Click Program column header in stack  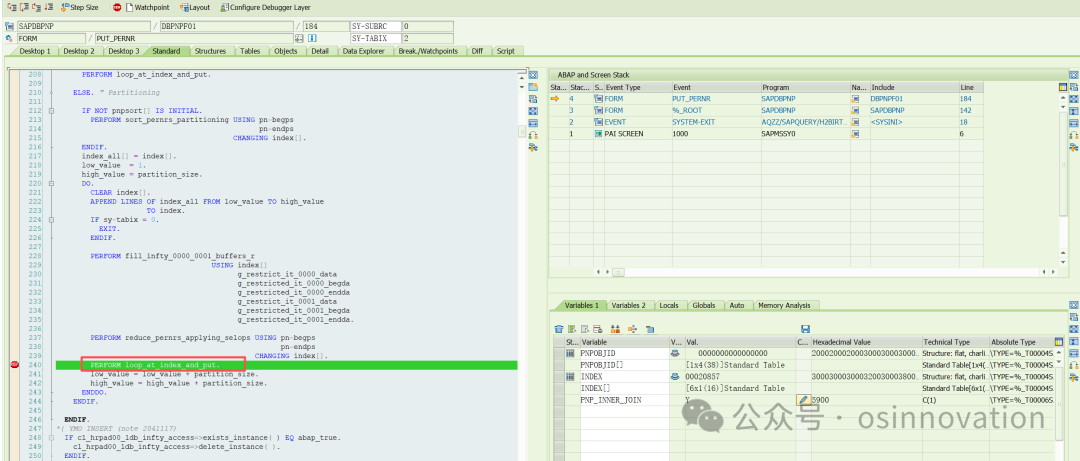[x=805, y=88]
